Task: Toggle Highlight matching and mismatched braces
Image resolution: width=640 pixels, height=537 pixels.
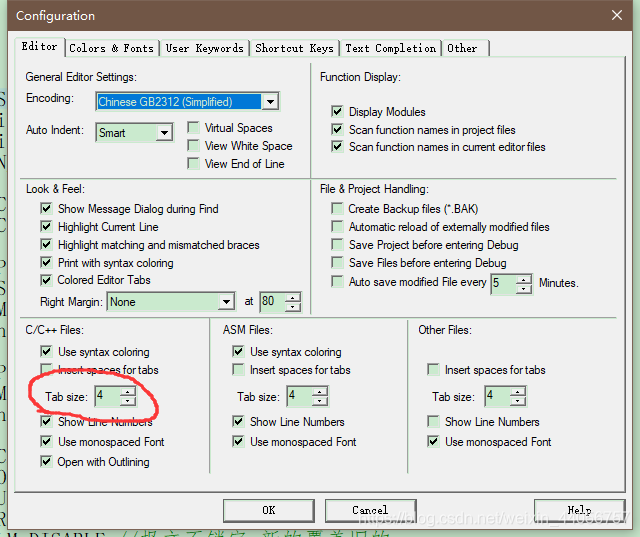Action: click(x=46, y=244)
